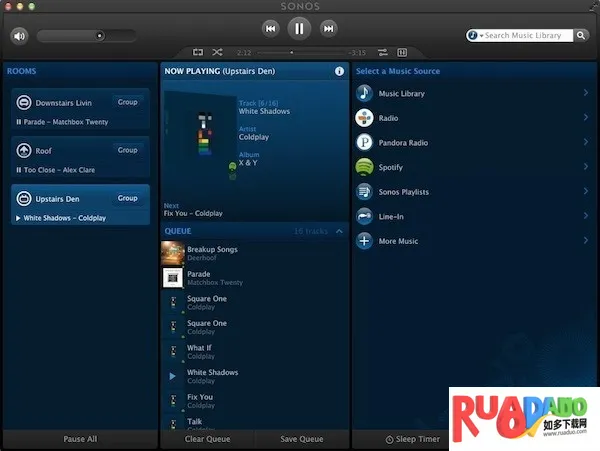
Task: Click the Upstairs Den room icon
Action: coord(24,199)
